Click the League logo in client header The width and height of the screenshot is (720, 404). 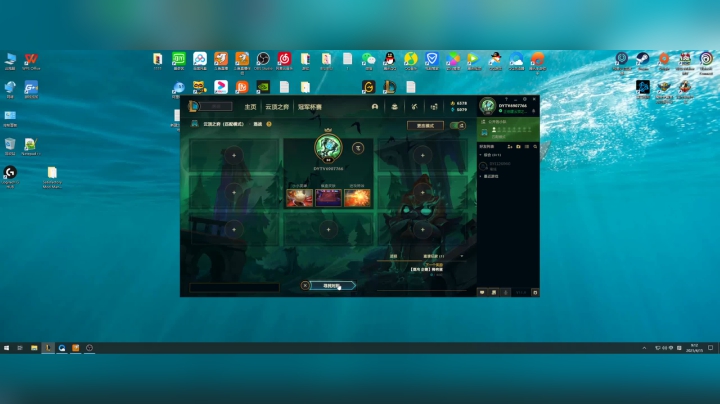193,107
